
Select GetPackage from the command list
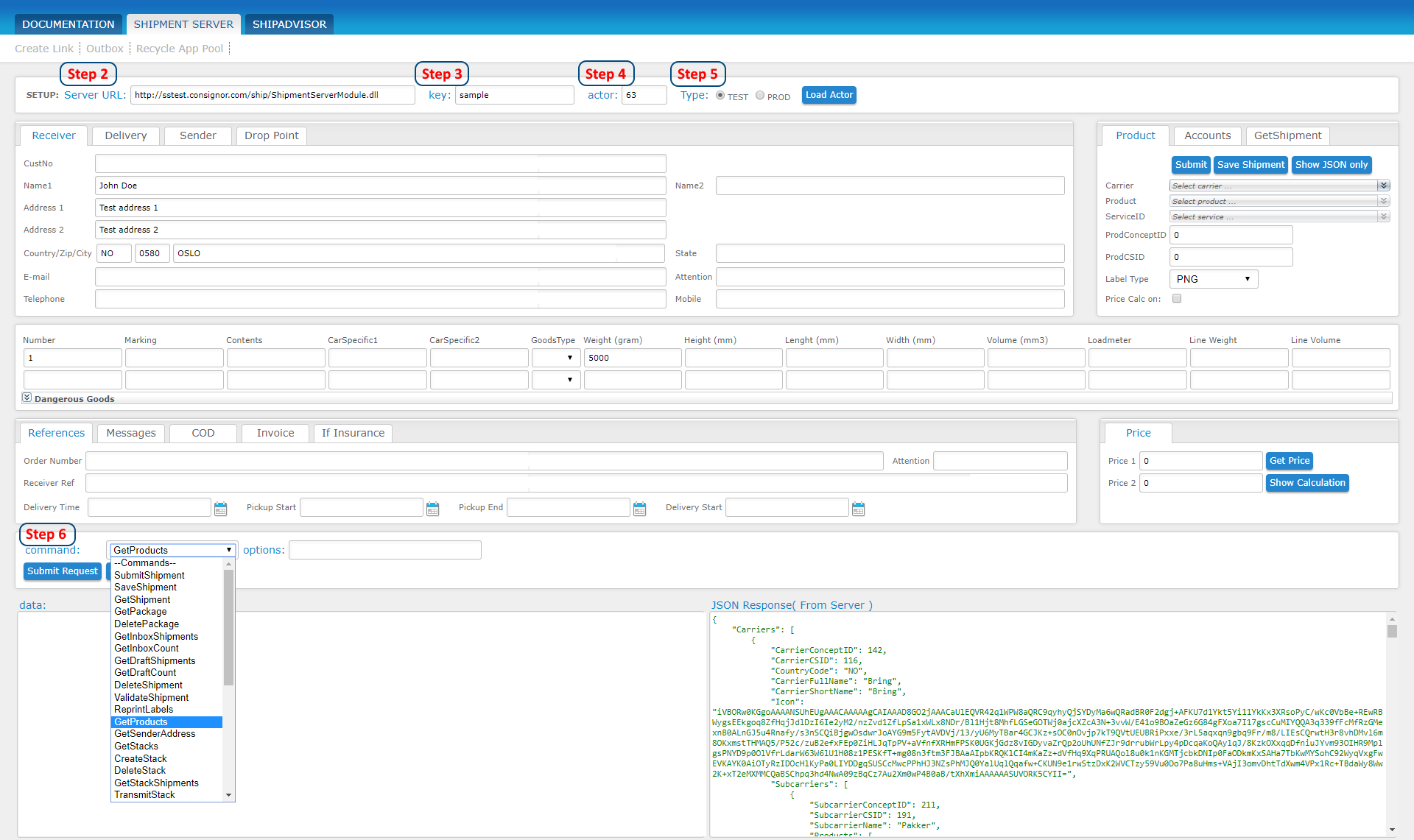click(166, 612)
